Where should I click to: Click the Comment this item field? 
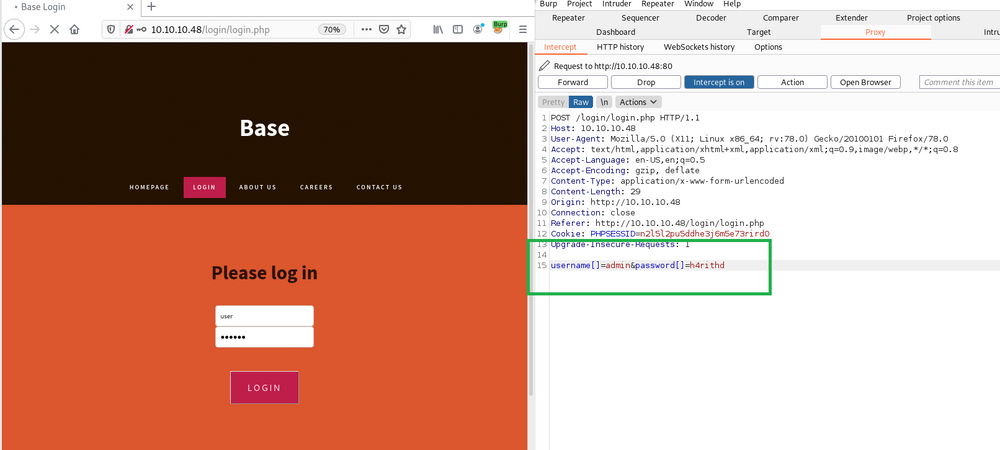click(959, 82)
